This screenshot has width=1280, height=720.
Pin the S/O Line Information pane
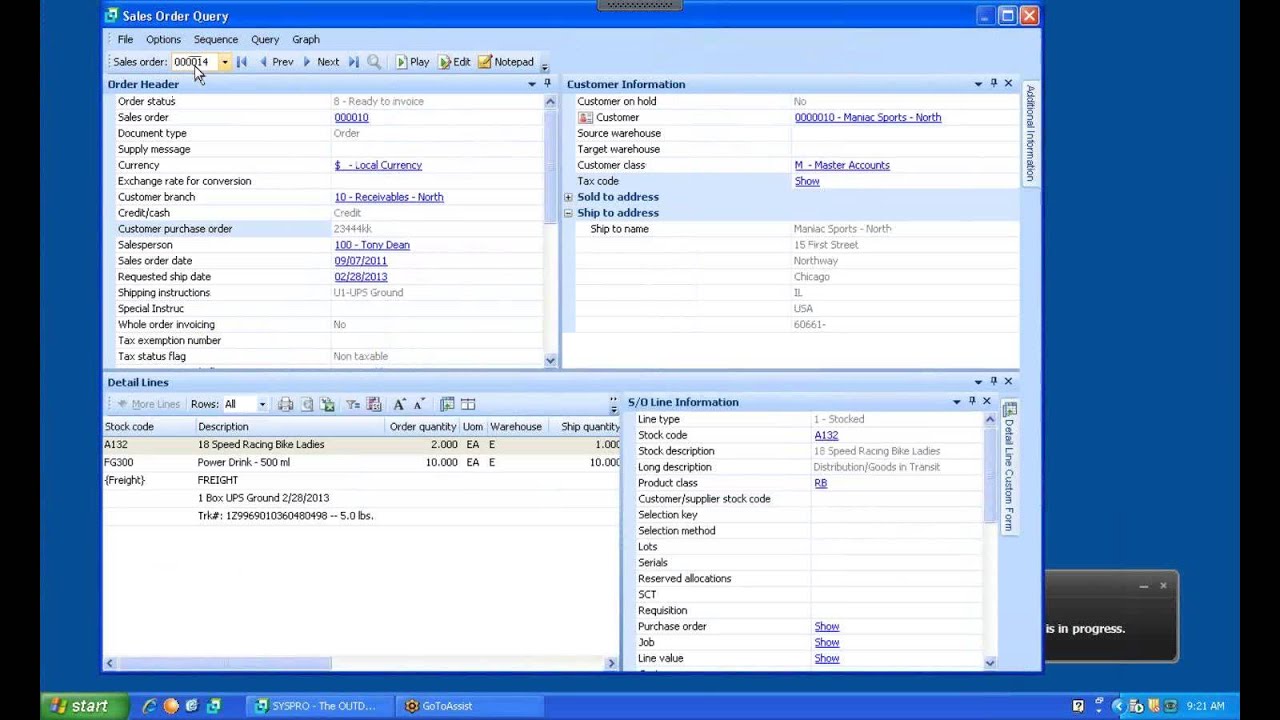click(971, 401)
